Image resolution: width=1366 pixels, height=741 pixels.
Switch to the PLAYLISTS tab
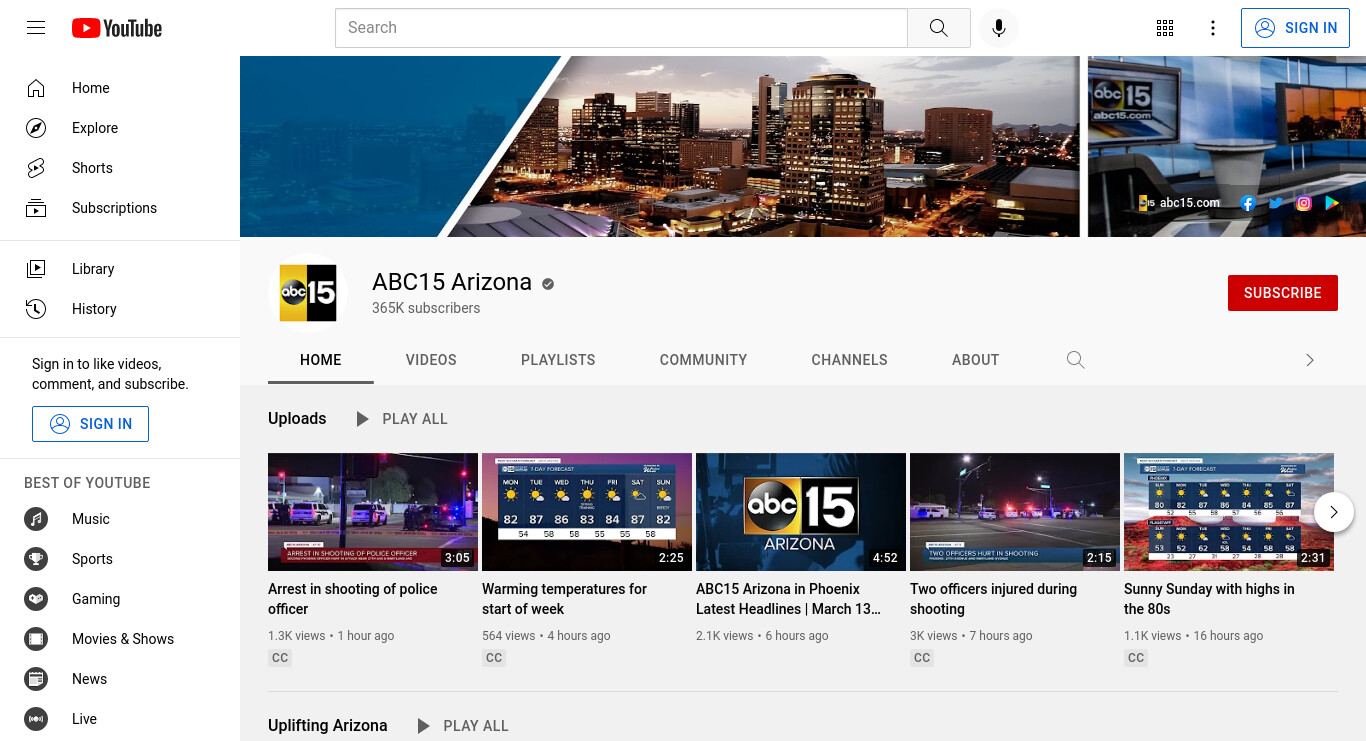pos(558,360)
